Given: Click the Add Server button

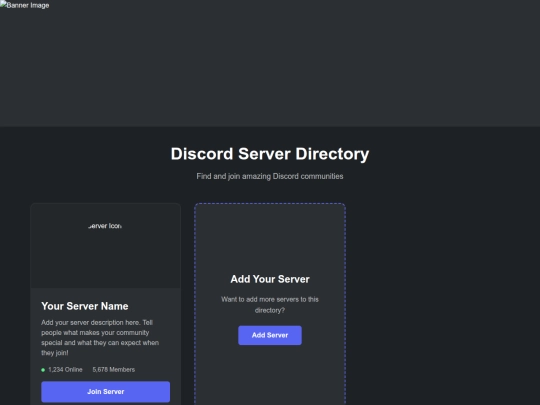Looking at the screenshot, I should pyautogui.click(x=270, y=335).
